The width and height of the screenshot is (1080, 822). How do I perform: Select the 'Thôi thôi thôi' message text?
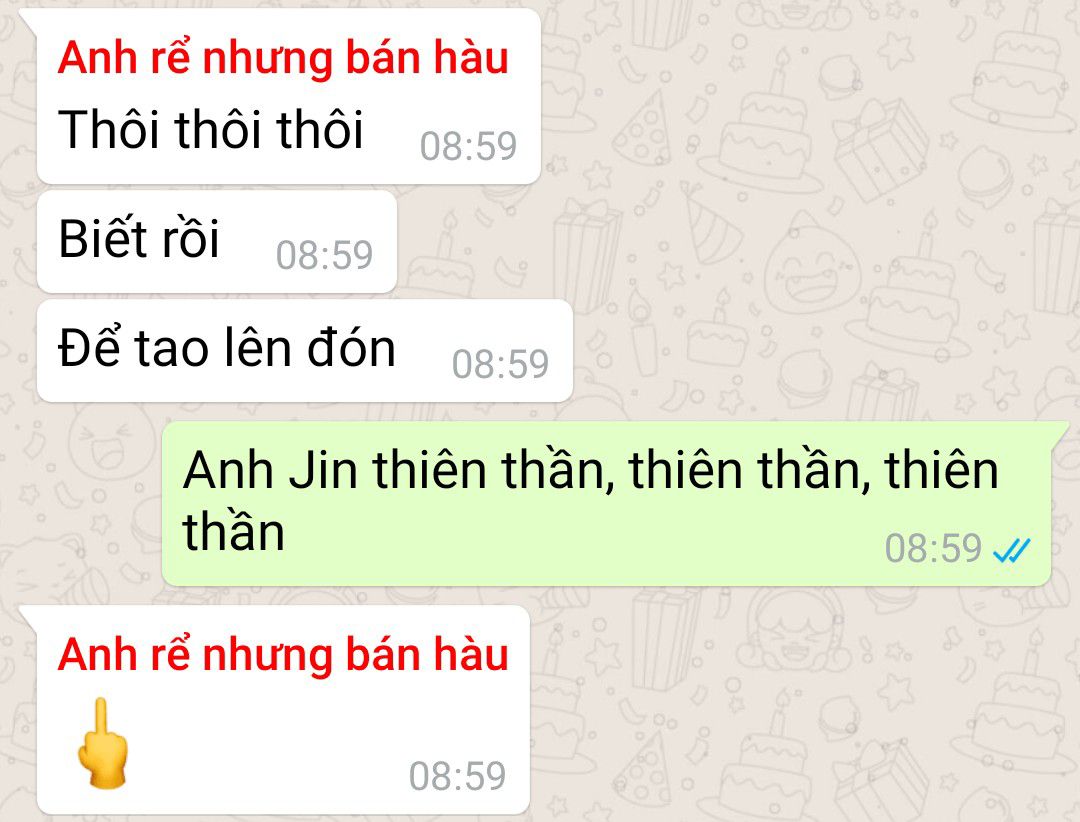click(x=211, y=129)
